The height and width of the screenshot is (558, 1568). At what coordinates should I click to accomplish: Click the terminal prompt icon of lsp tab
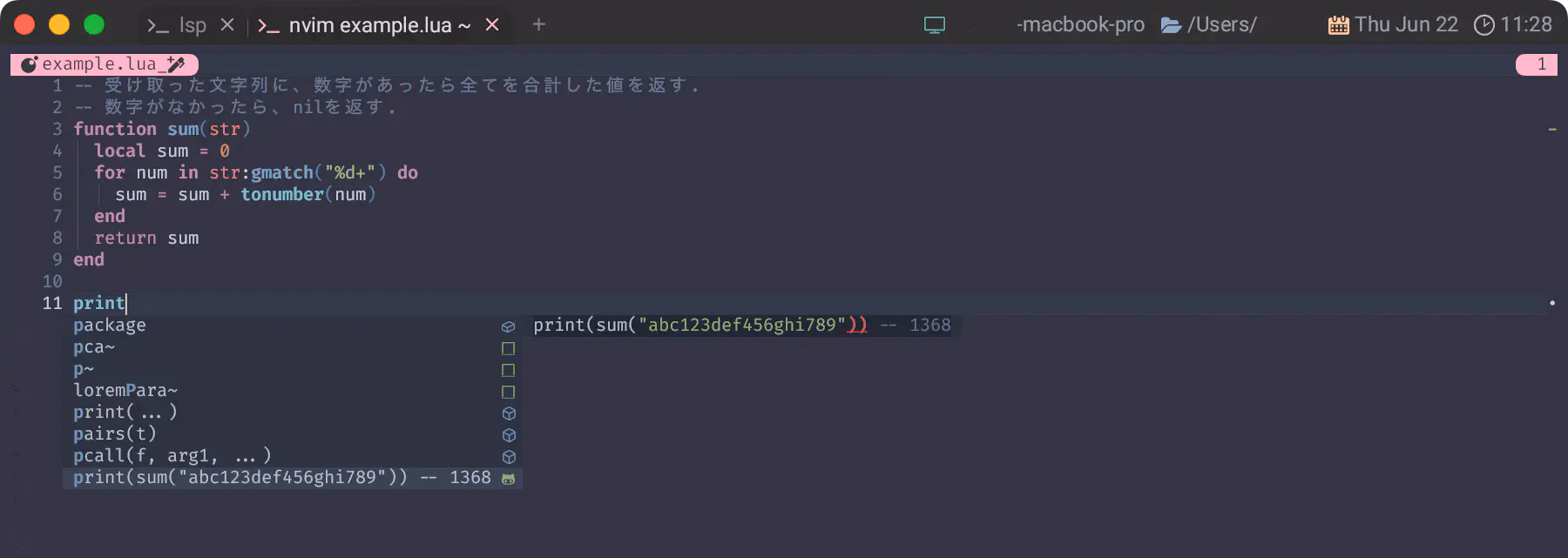click(158, 26)
